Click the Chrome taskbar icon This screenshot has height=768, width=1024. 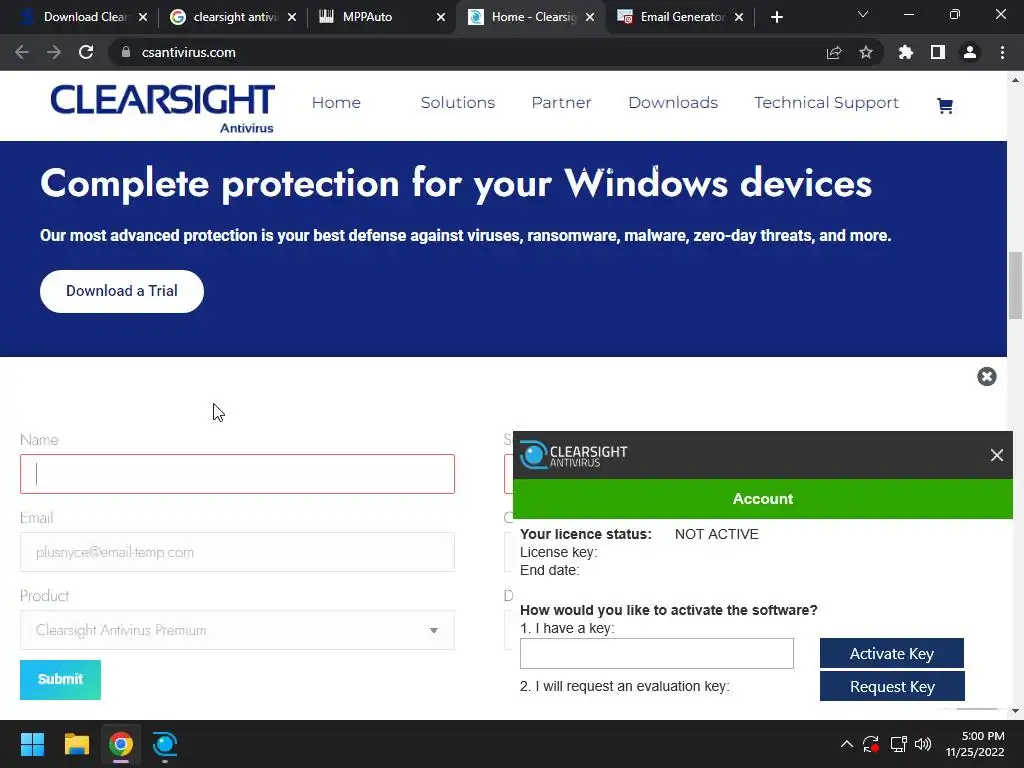[121, 744]
